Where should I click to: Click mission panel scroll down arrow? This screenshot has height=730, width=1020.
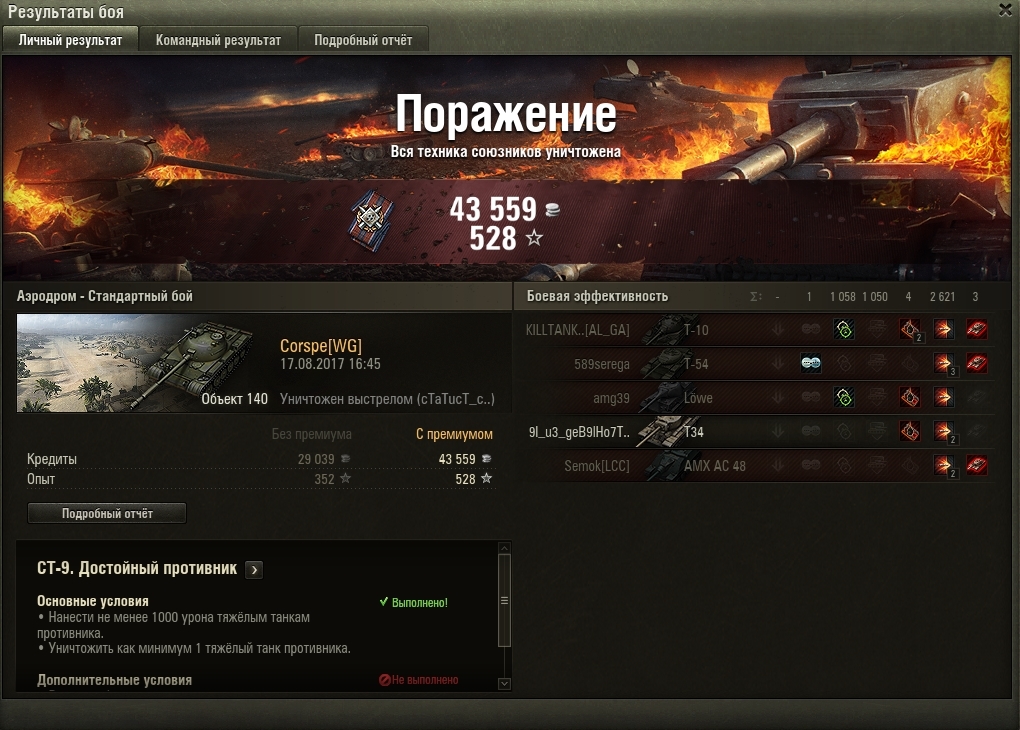pos(504,684)
